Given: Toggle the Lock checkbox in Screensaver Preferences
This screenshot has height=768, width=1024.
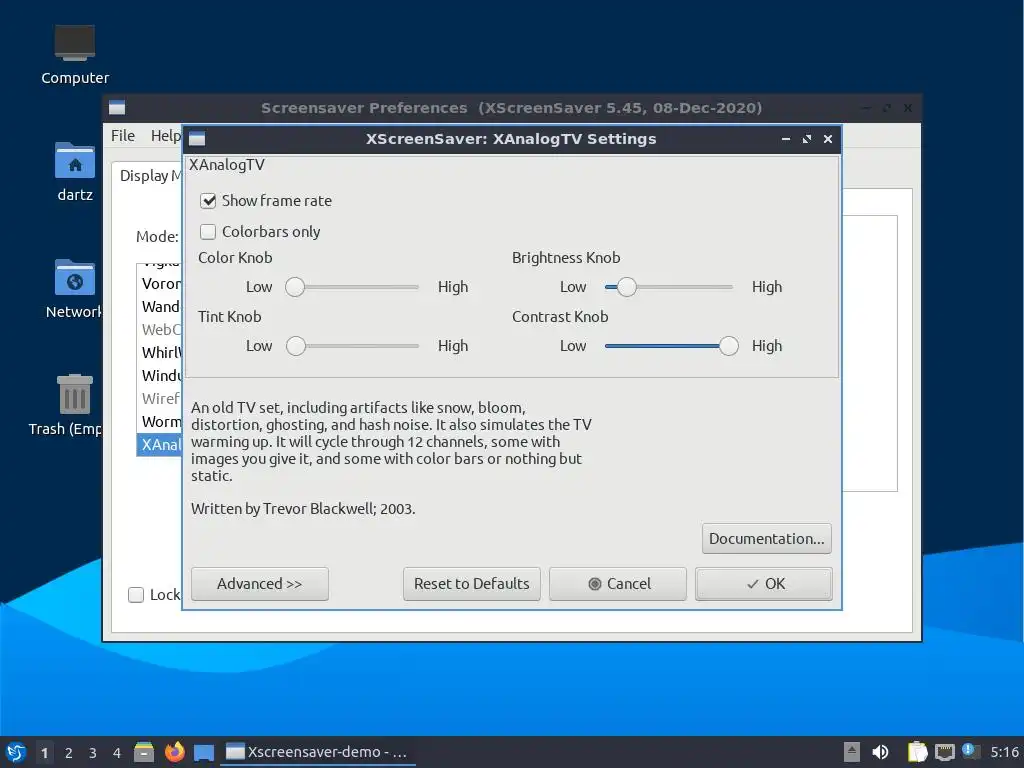Looking at the screenshot, I should click(x=136, y=594).
